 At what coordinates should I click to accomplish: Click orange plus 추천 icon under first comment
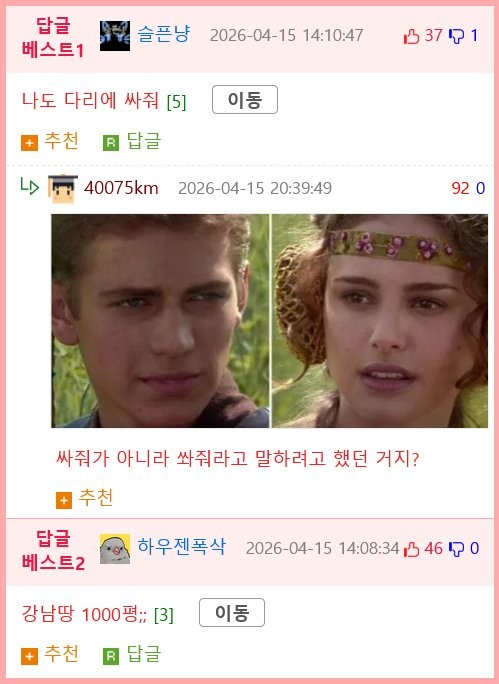[29, 143]
